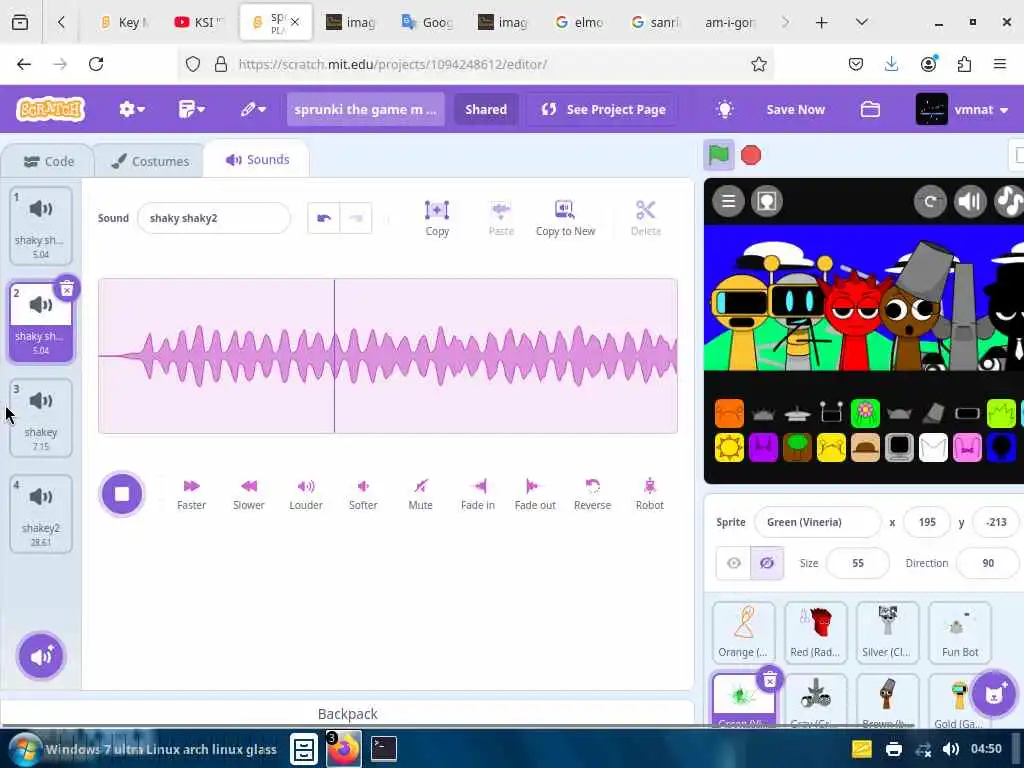Select sound 3 shakey

coord(40,418)
